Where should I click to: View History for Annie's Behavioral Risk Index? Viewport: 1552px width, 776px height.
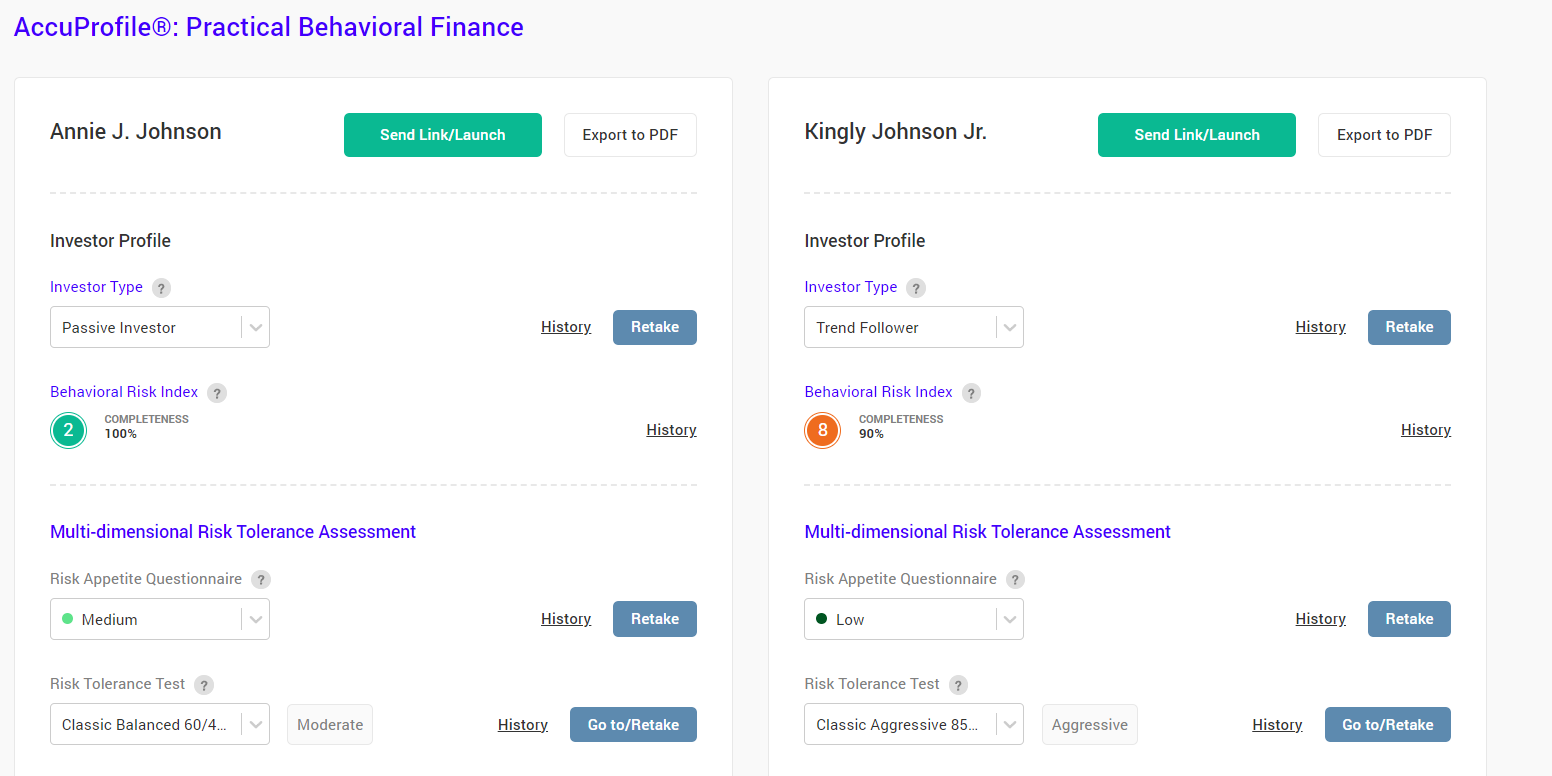coord(671,430)
